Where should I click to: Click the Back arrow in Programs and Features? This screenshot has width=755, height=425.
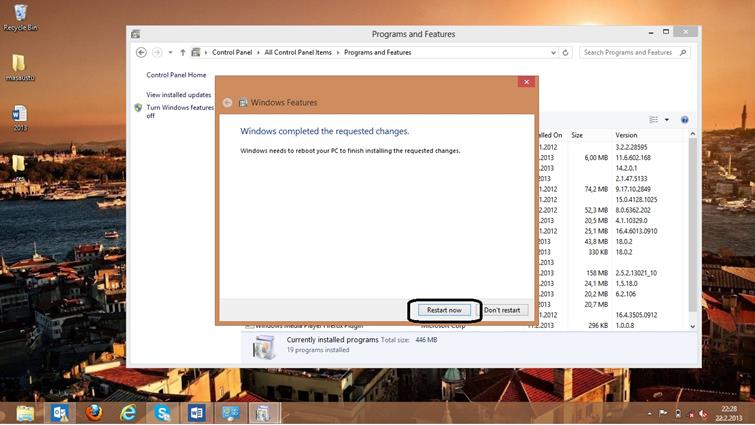pos(141,52)
